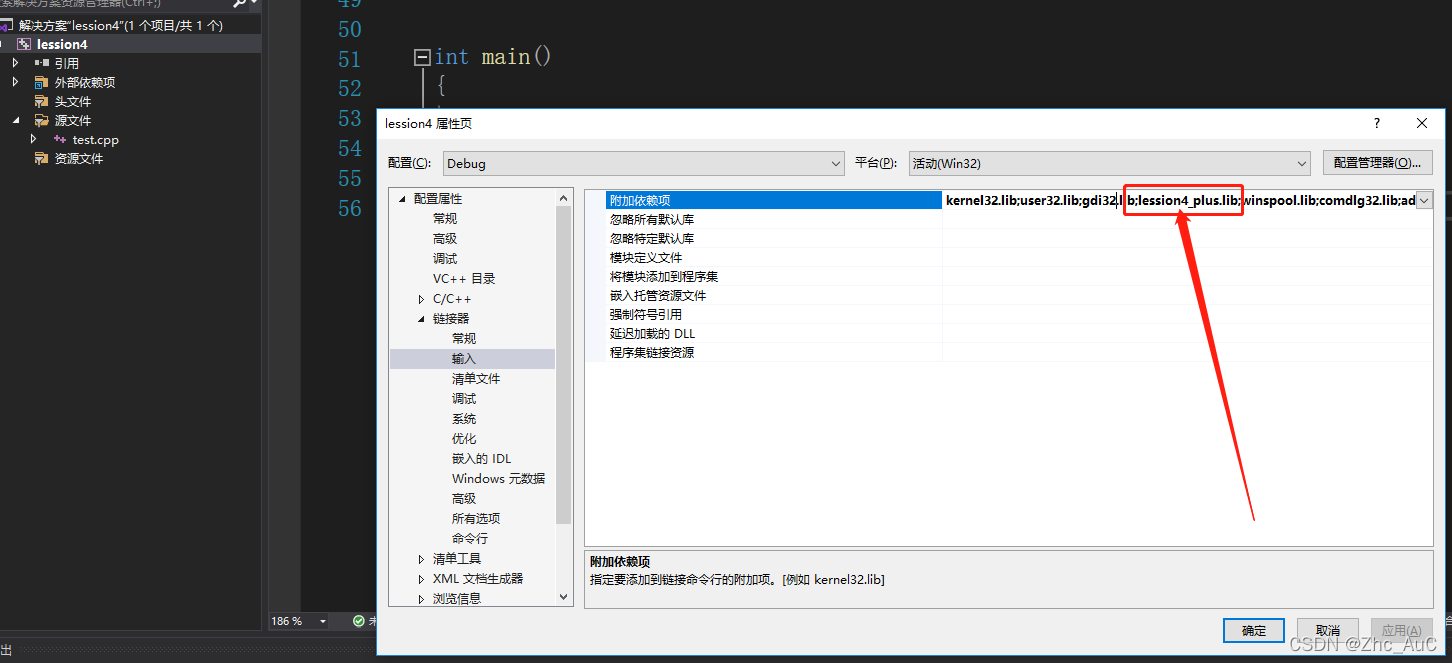
Task: Select 常规 under 配置属性
Action: (445, 219)
